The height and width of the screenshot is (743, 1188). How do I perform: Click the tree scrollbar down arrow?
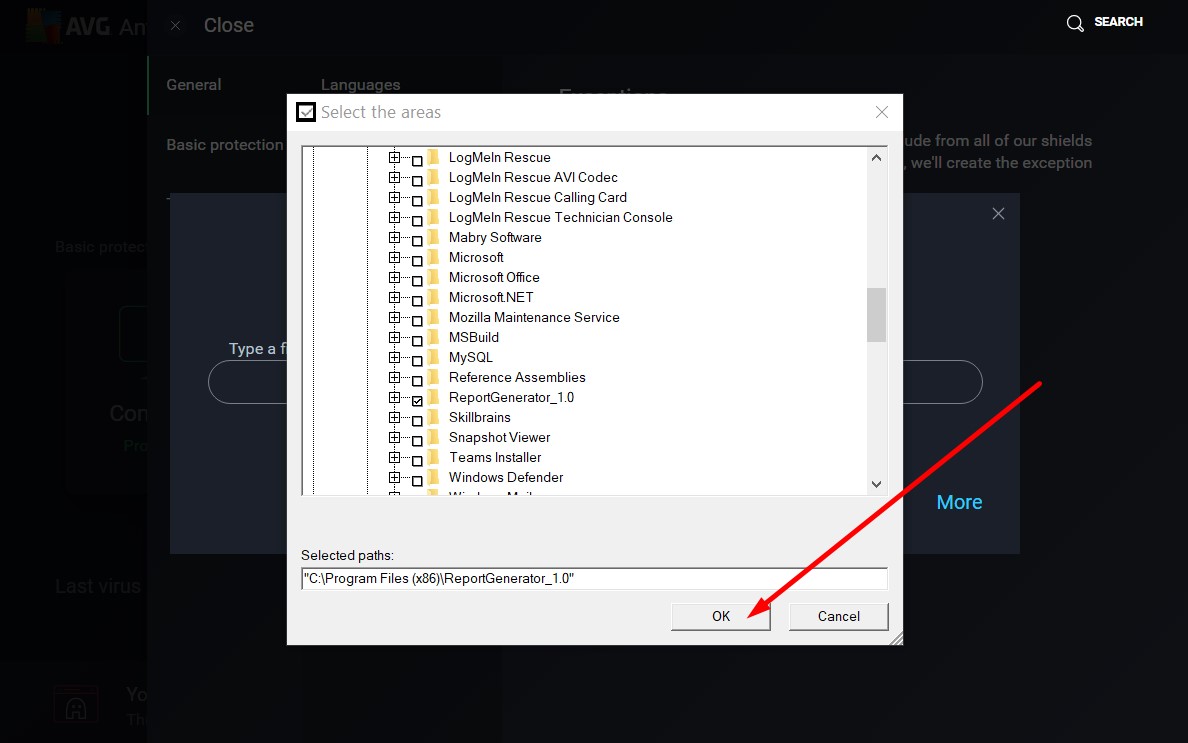pyautogui.click(x=877, y=485)
